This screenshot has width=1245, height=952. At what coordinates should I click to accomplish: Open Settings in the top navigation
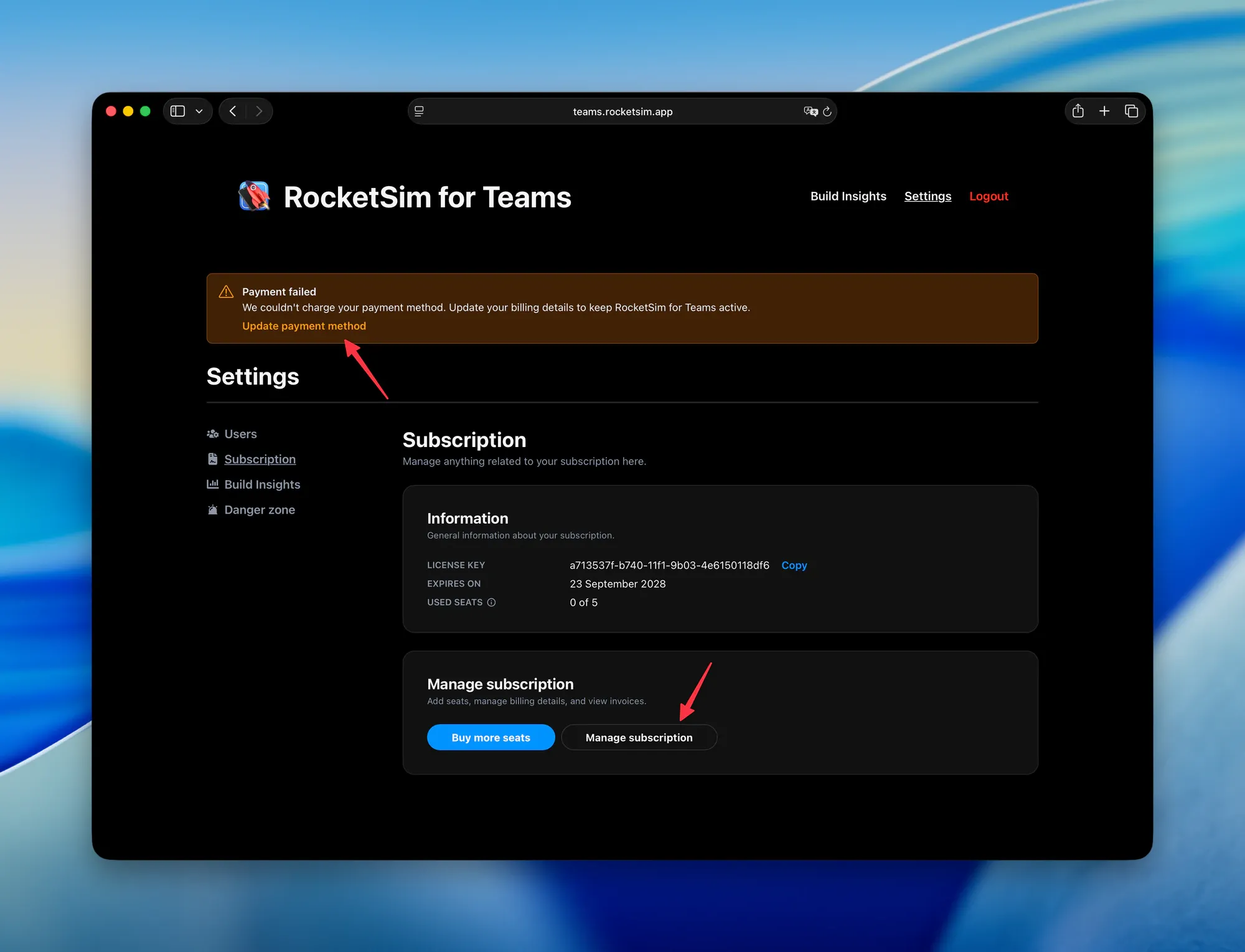(928, 196)
